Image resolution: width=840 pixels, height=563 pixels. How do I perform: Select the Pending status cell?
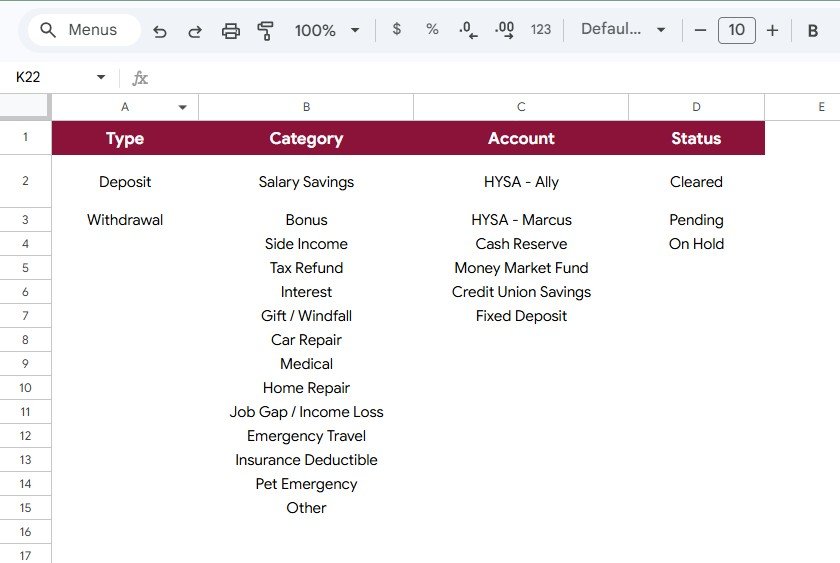696,220
